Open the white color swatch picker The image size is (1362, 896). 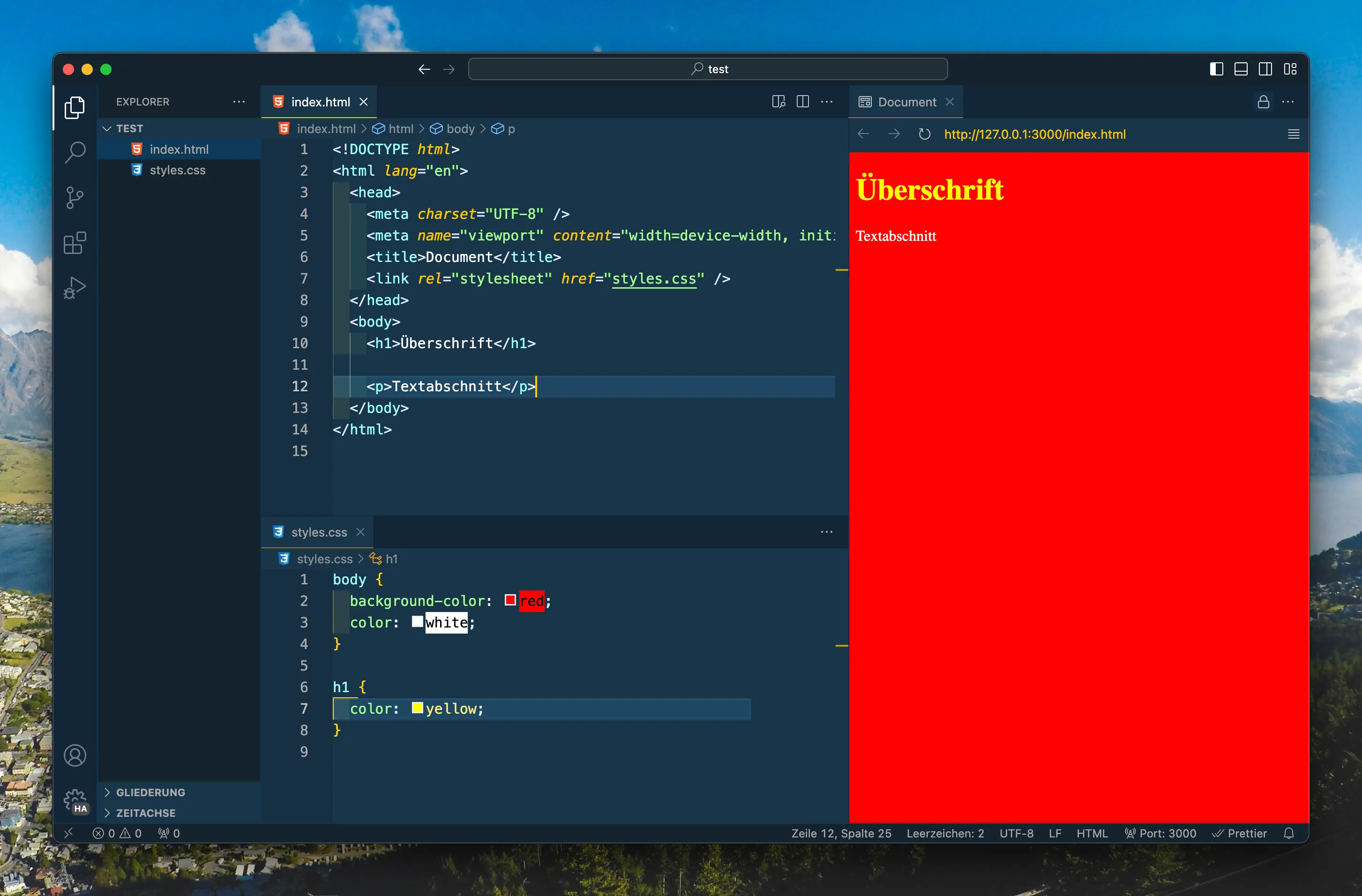pyautogui.click(x=417, y=621)
